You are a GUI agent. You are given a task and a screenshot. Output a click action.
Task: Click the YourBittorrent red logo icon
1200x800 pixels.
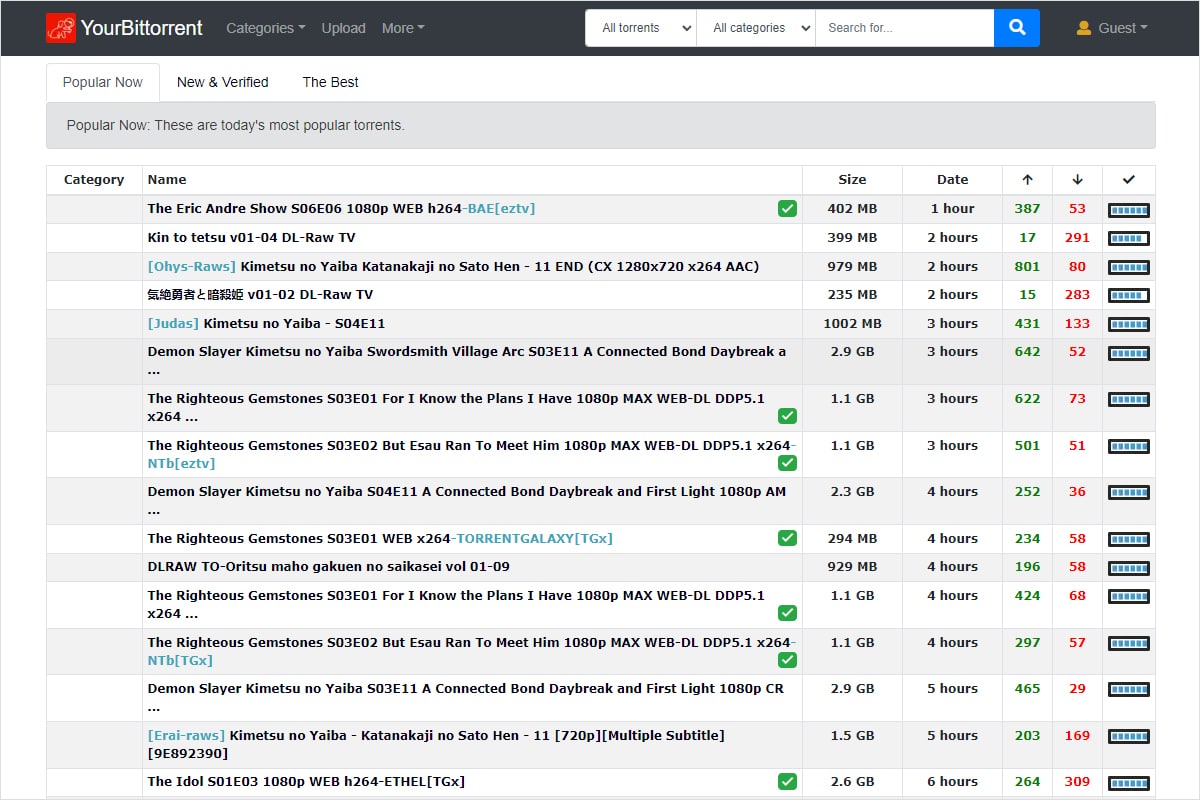60,28
